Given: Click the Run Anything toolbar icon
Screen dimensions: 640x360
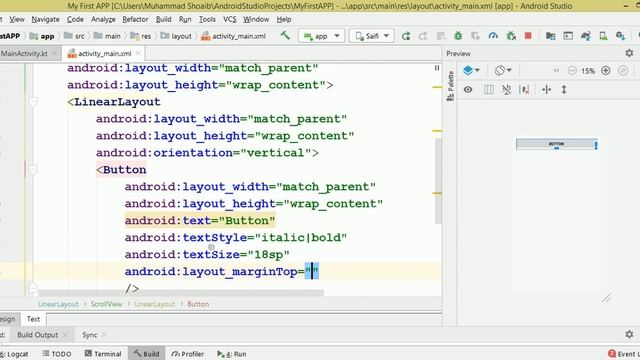Looking at the screenshot, I should click(x=568, y=36).
